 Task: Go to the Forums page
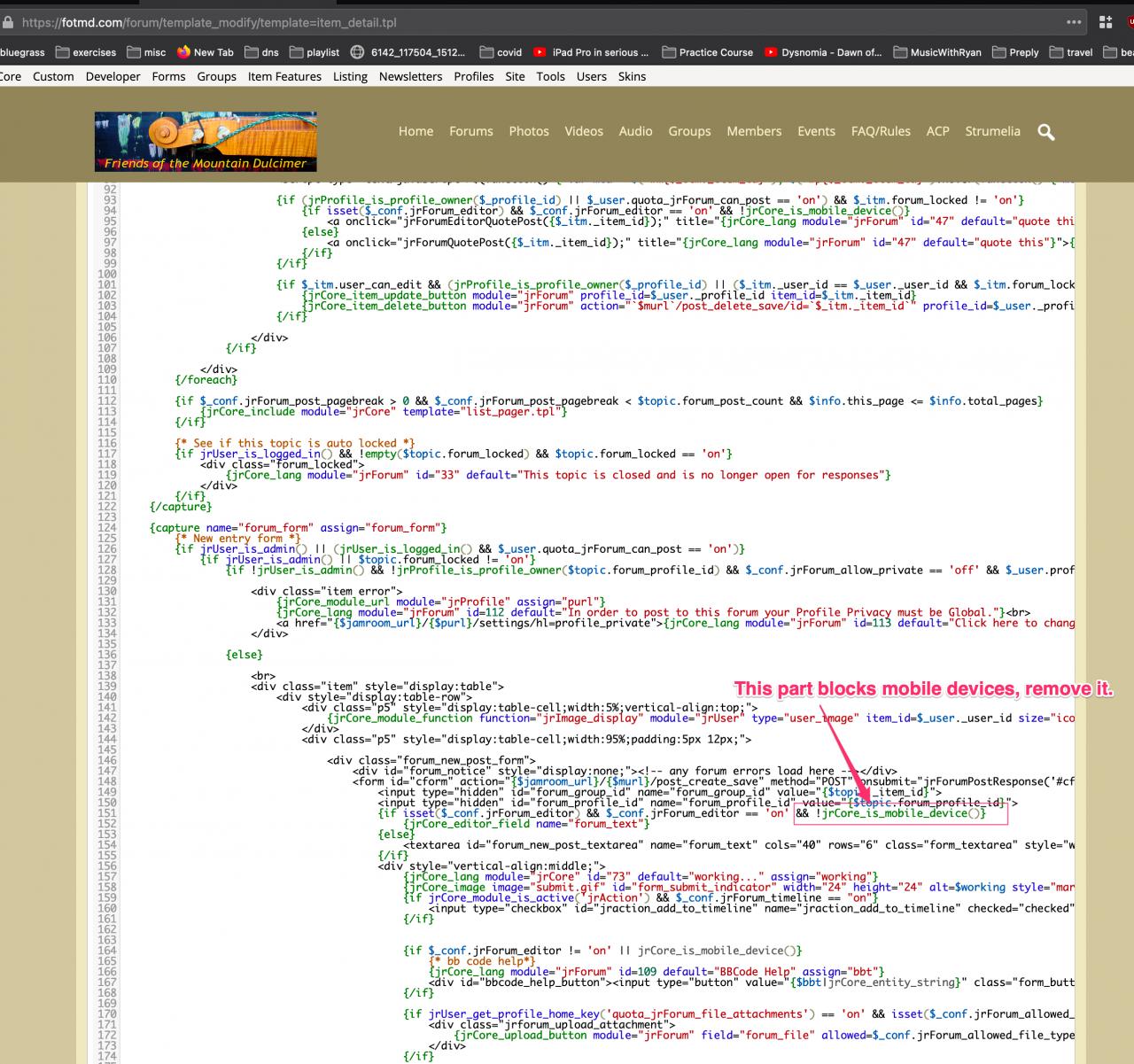(x=470, y=131)
